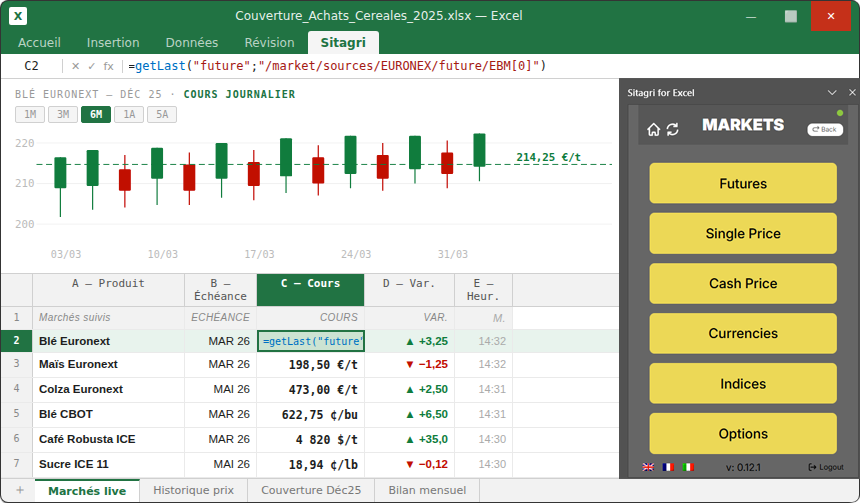Select the 1M chart period toggle
860x503 pixels.
30,114
